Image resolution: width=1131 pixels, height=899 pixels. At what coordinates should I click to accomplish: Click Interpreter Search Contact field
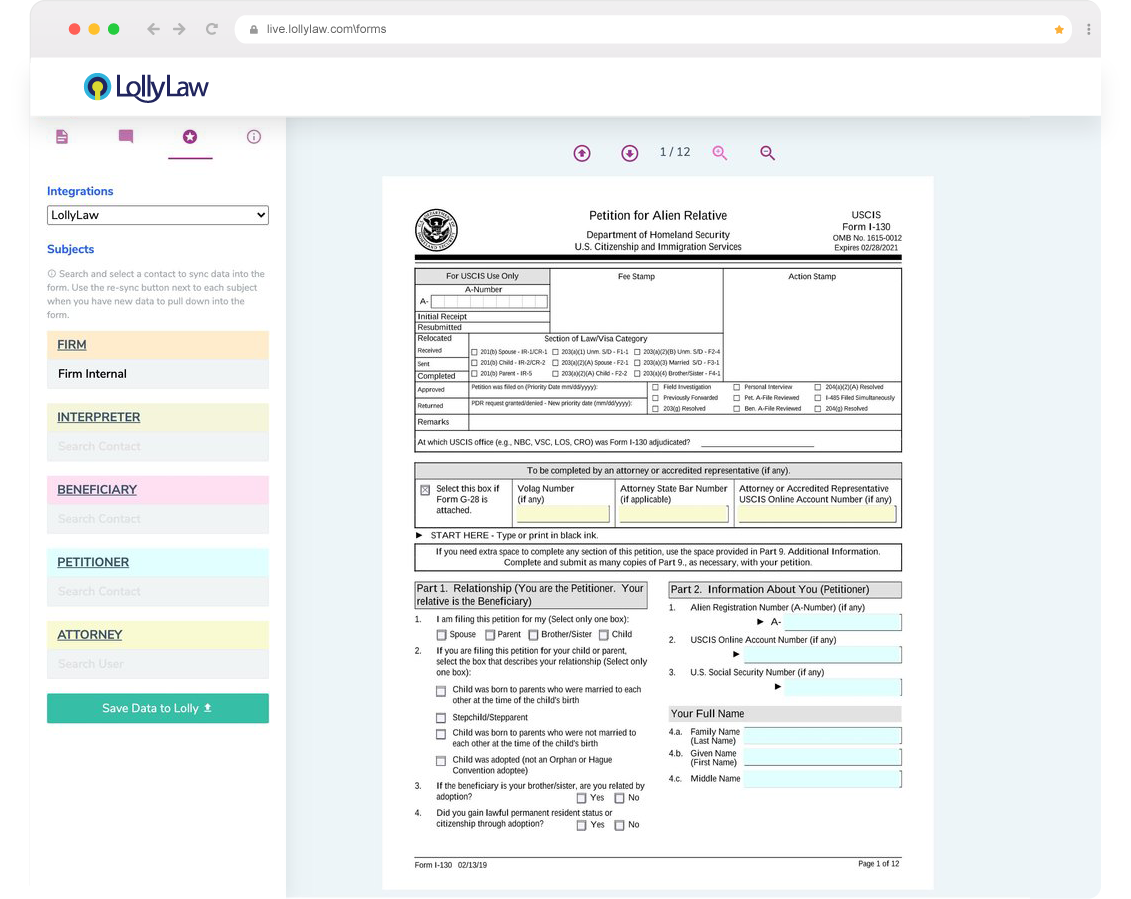pos(158,447)
